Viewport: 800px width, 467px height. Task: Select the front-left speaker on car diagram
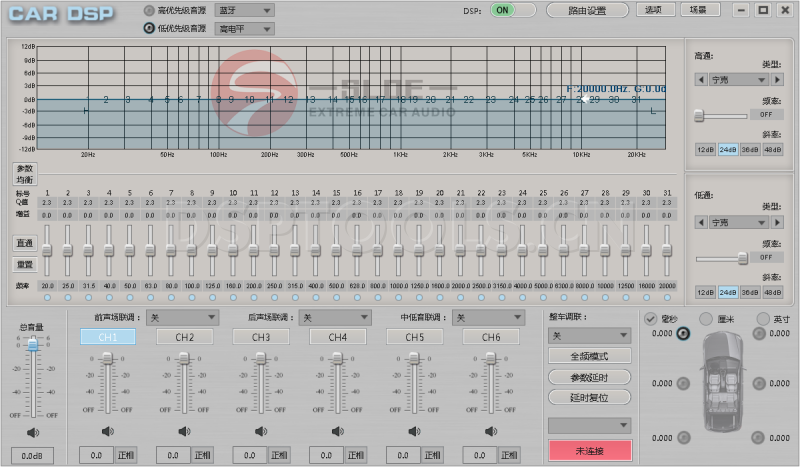[x=683, y=333]
